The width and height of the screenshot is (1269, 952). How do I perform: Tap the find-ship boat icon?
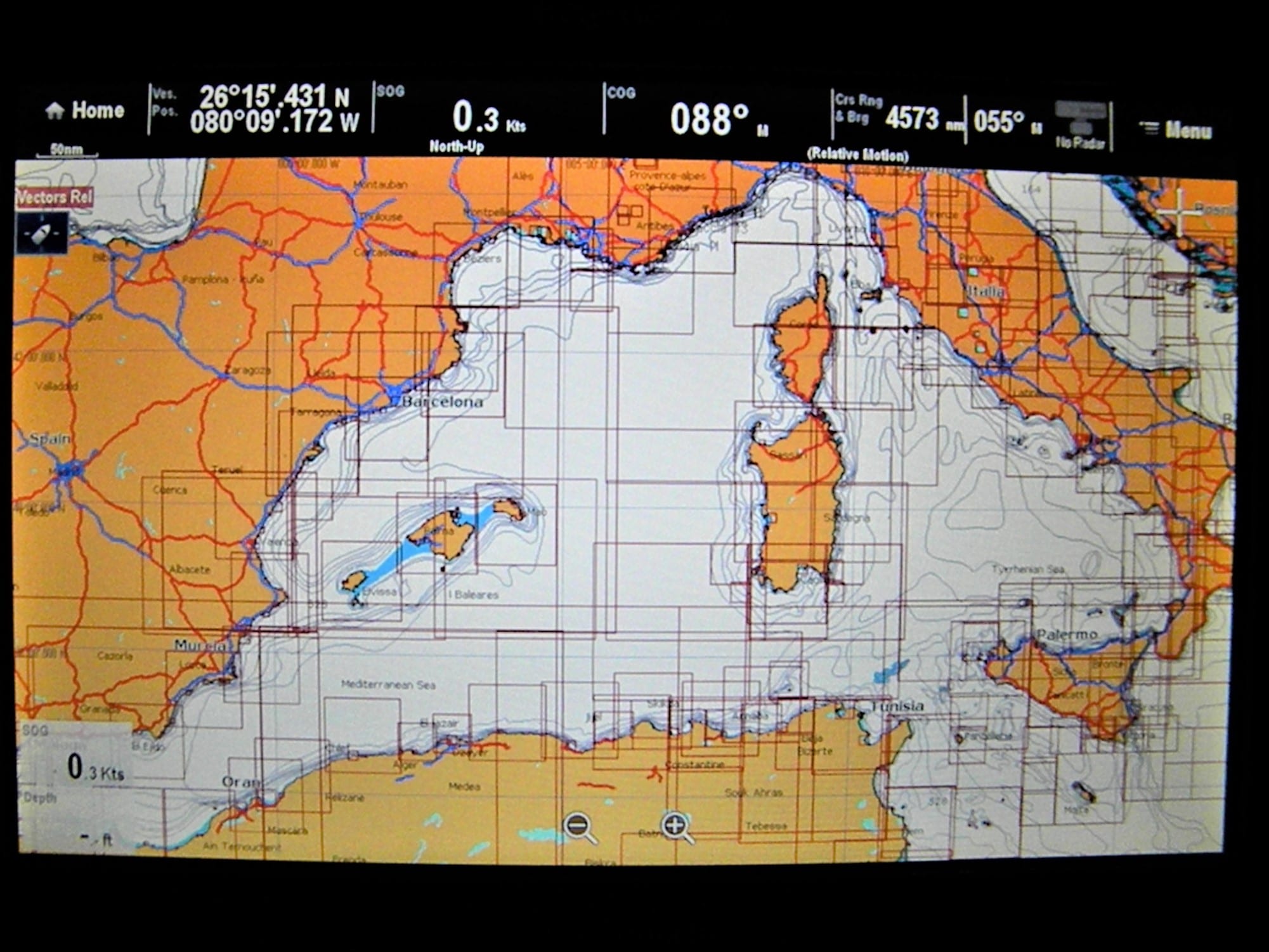coord(42,233)
